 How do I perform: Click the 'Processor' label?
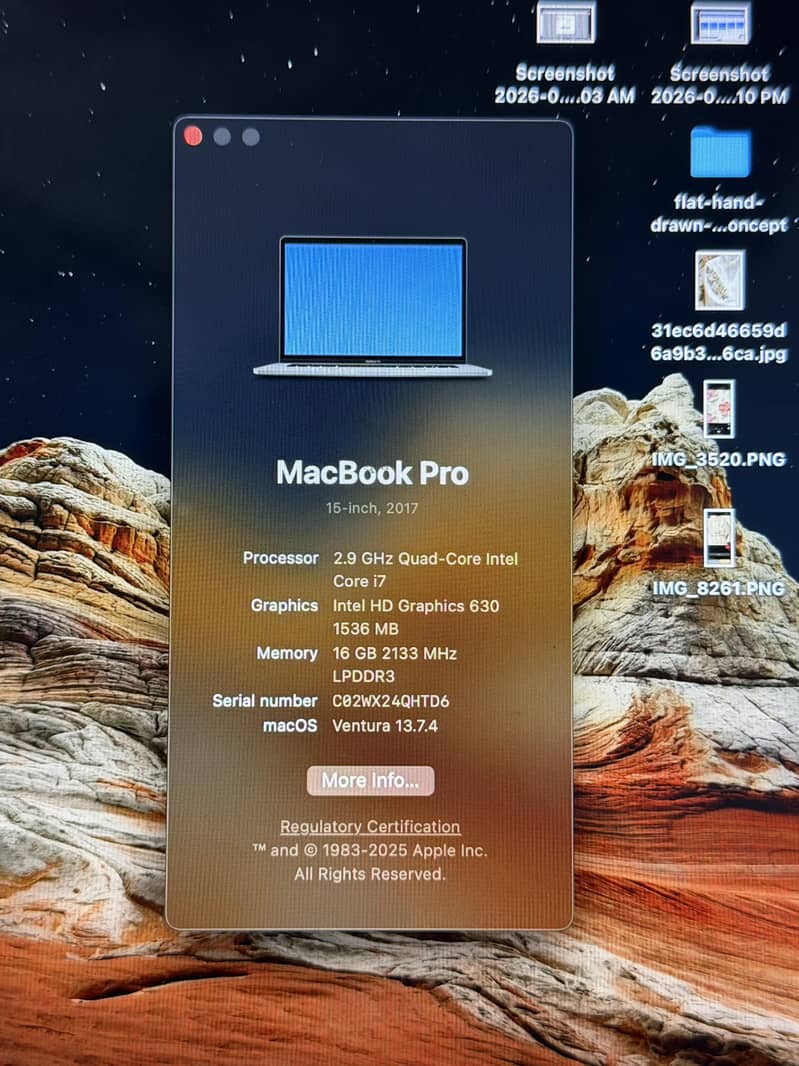(280, 558)
